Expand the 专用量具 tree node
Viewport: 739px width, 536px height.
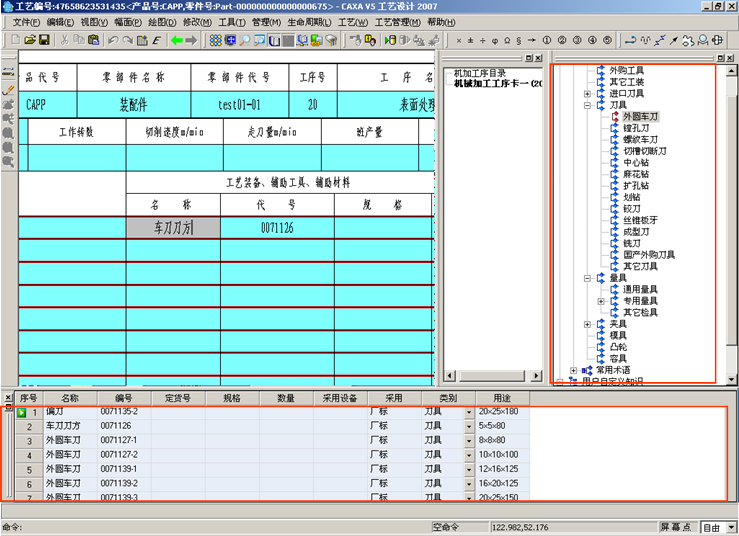601,301
